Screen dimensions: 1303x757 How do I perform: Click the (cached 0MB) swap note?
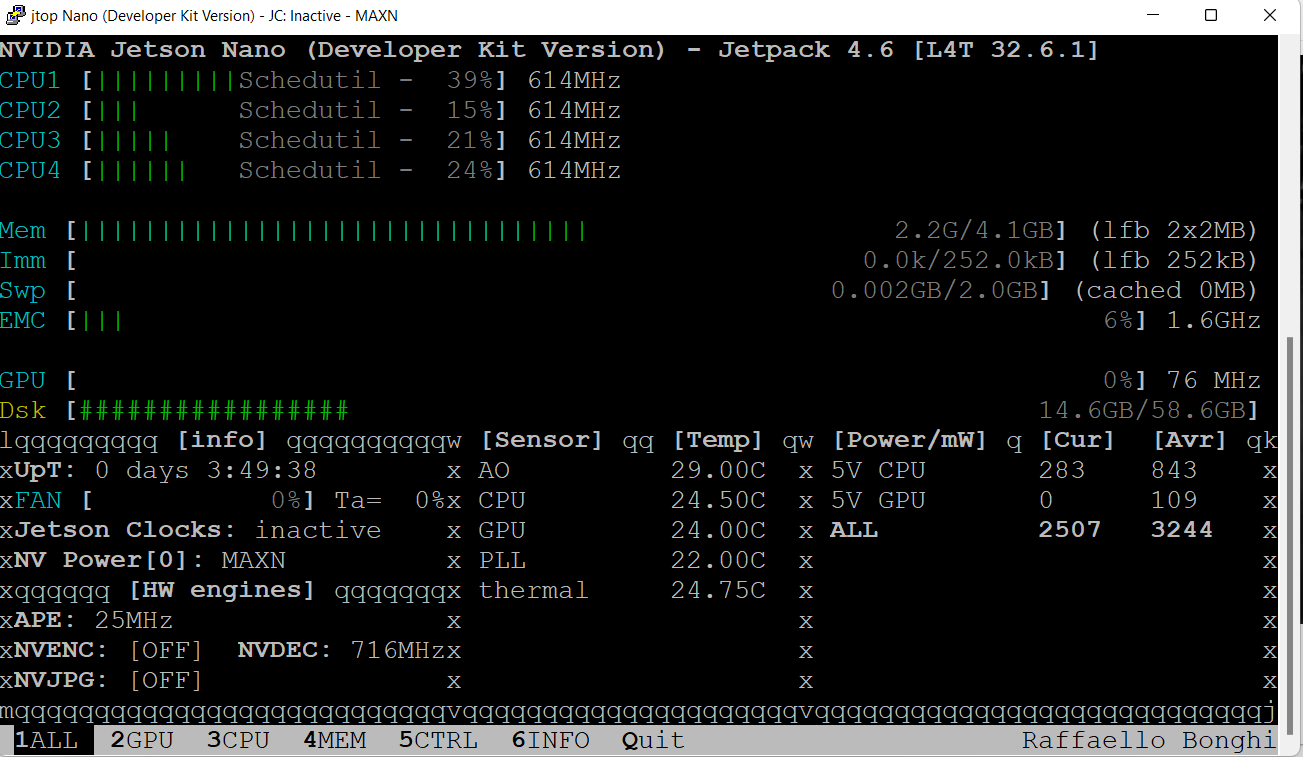(x=1166, y=291)
